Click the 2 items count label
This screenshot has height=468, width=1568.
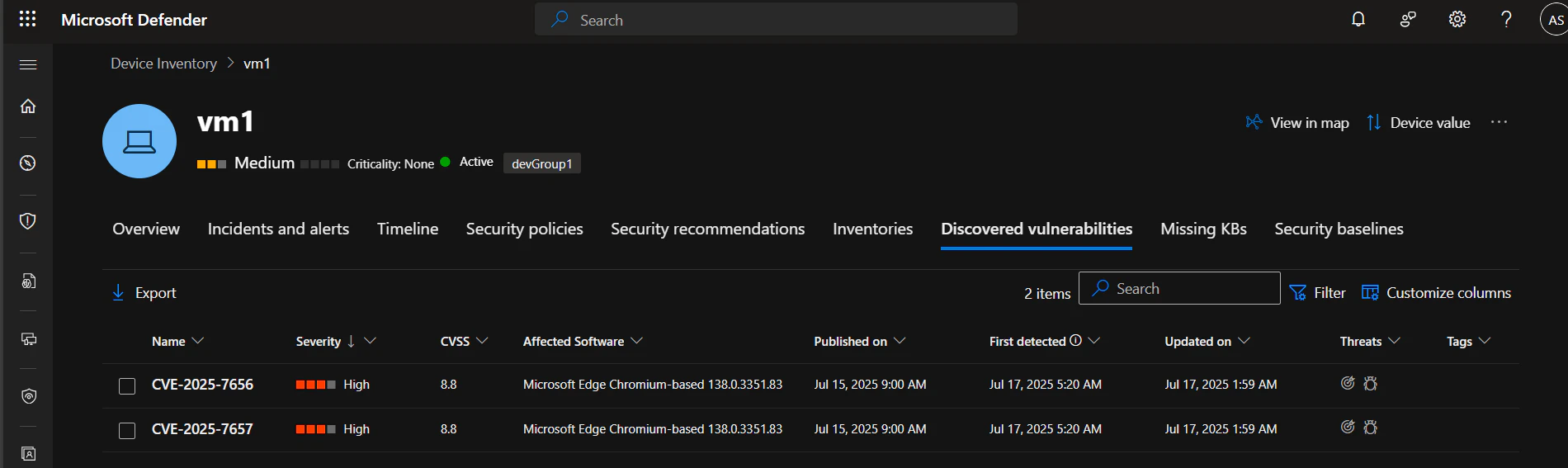click(1047, 293)
